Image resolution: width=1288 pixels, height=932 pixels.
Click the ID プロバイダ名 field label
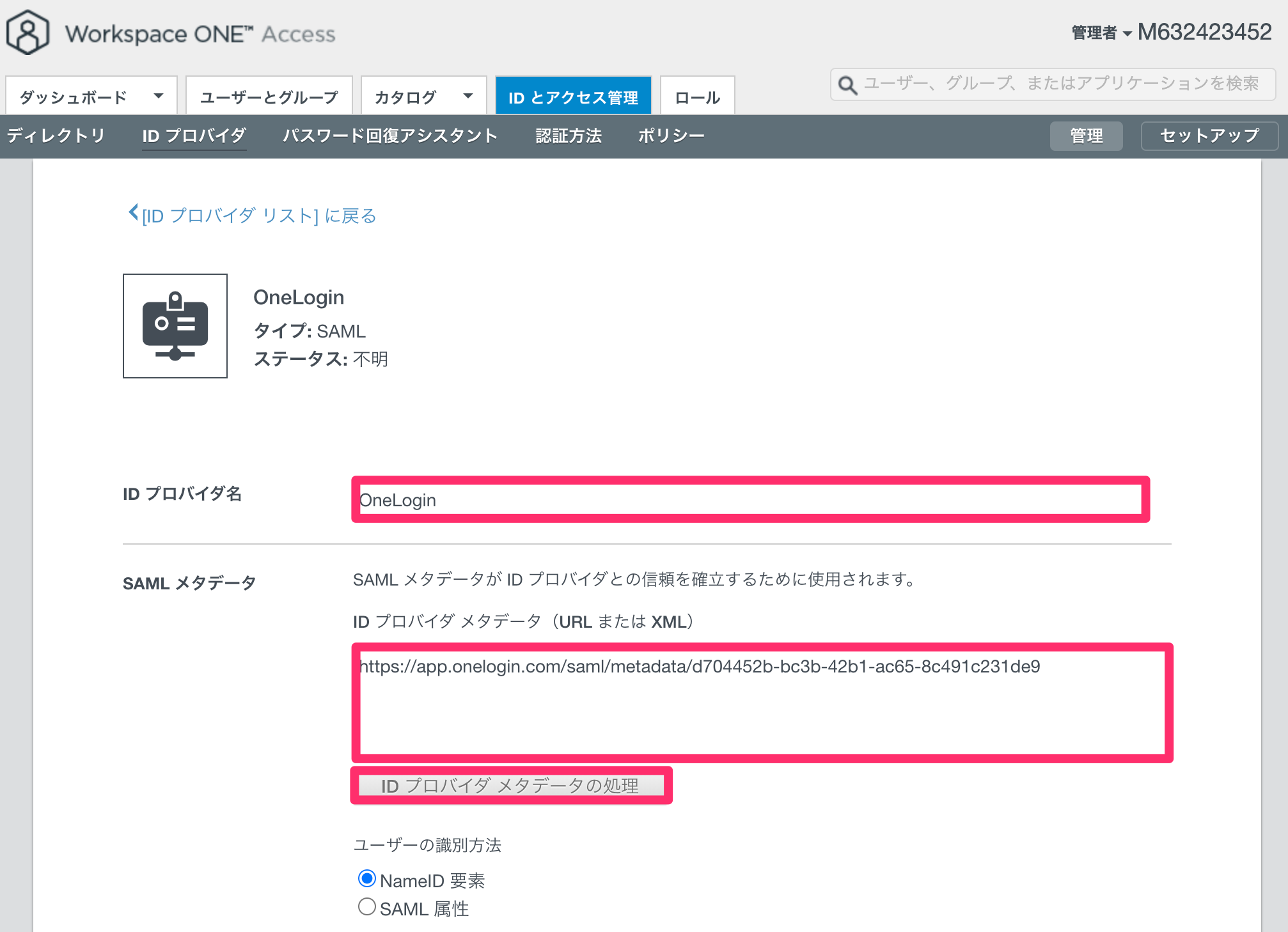point(182,493)
